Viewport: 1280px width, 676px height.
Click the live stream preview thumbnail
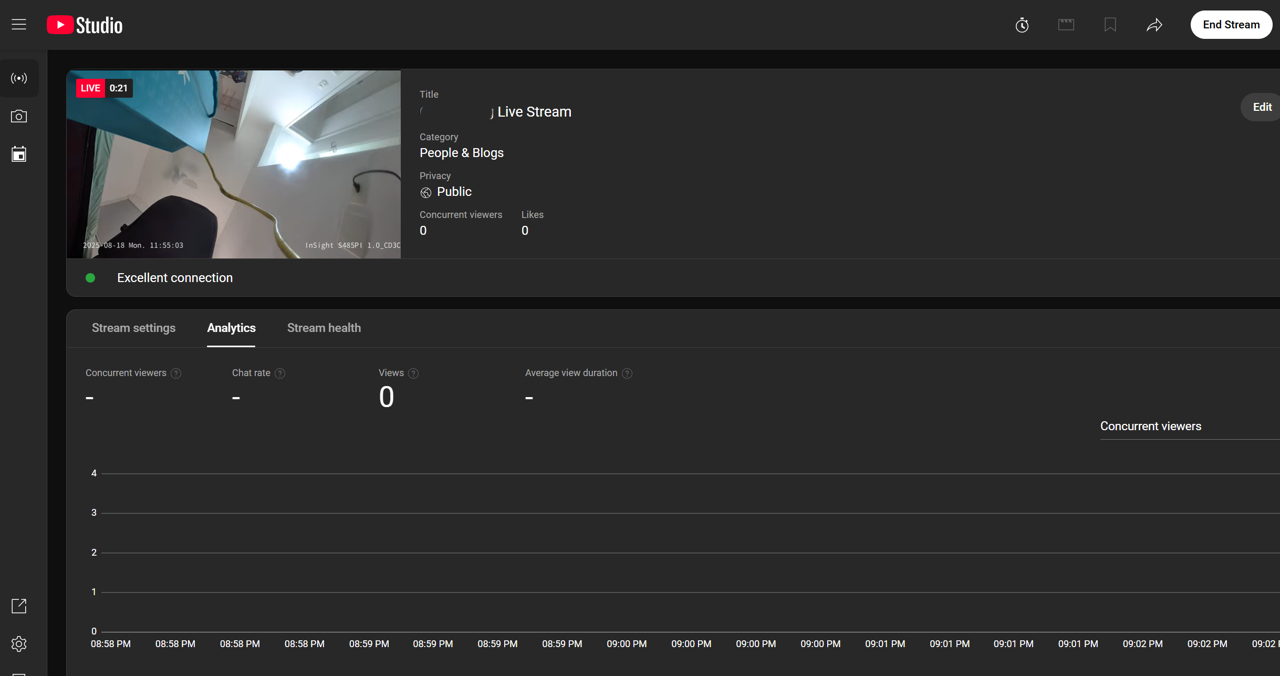coord(234,164)
